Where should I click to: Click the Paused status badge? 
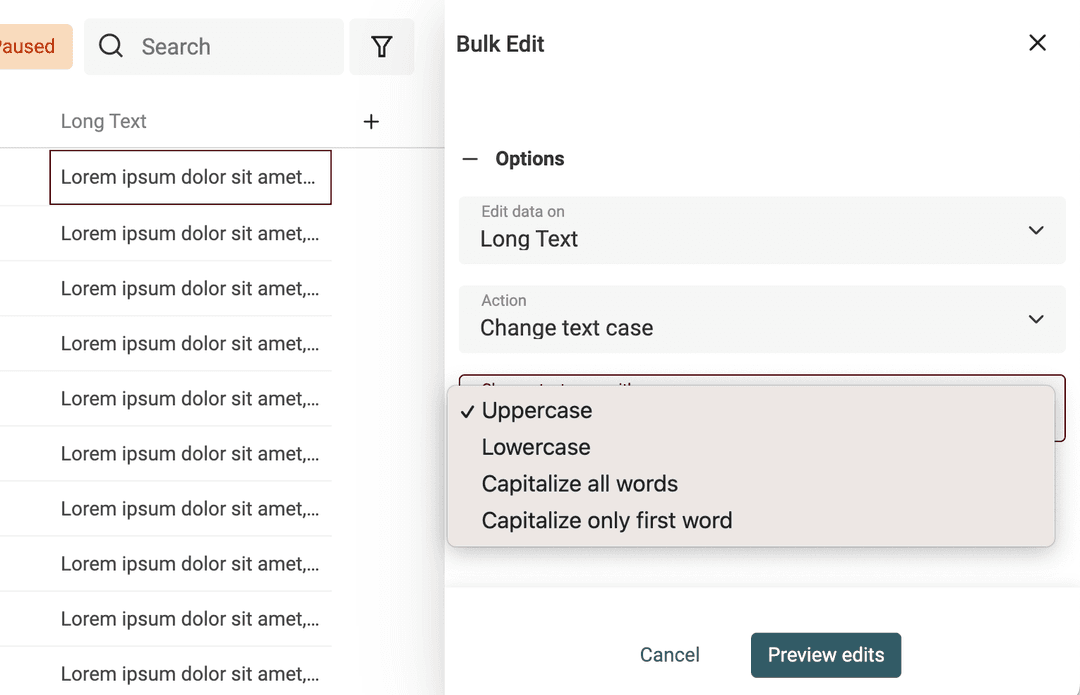[x=28, y=47]
